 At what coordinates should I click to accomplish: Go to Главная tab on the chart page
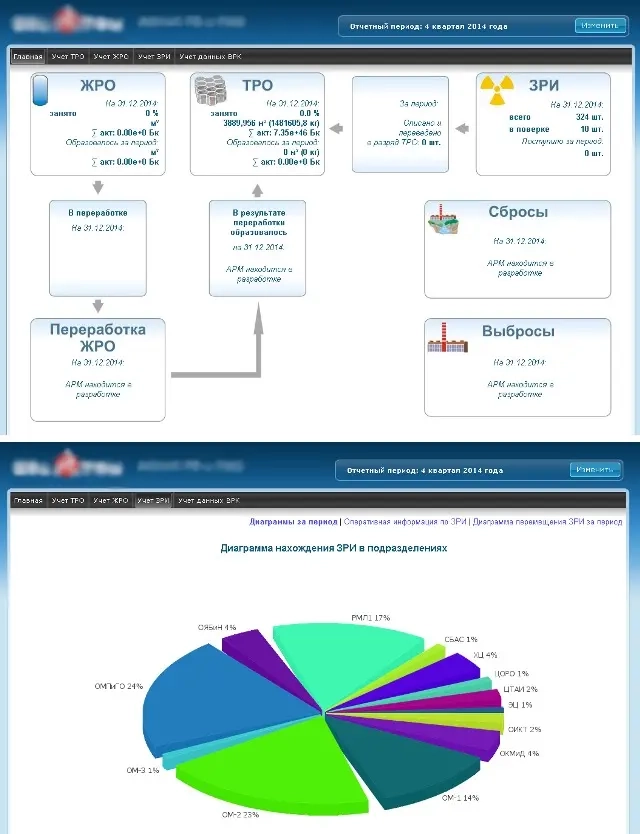pos(27,500)
